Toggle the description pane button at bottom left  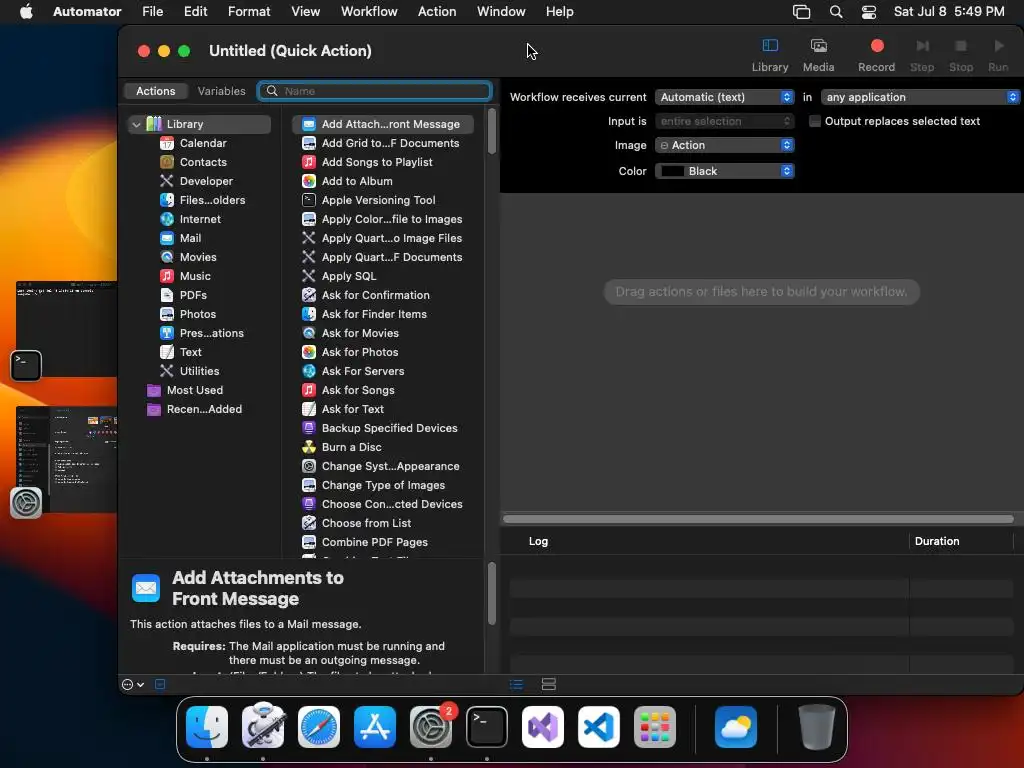coord(160,684)
